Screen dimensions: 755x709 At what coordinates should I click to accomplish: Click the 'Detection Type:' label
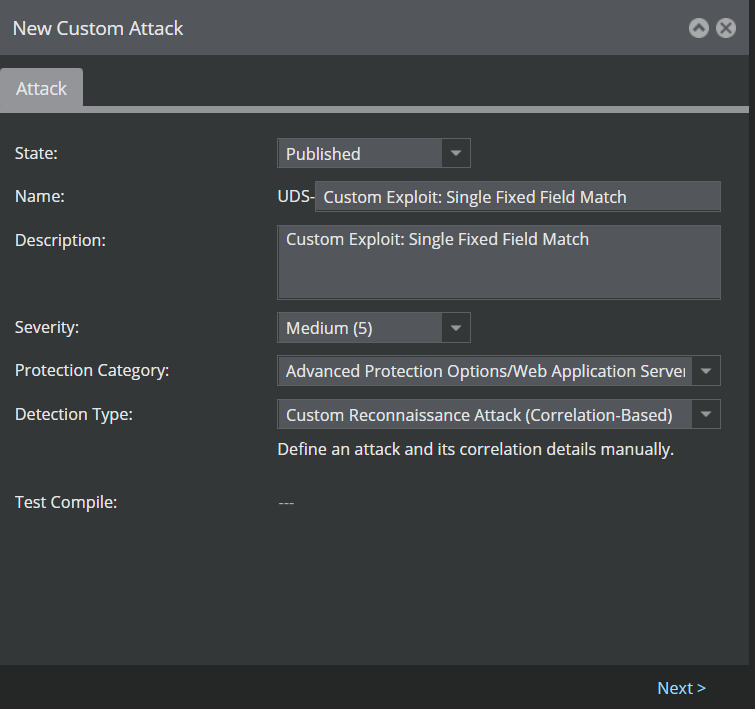pyautogui.click(x=74, y=414)
